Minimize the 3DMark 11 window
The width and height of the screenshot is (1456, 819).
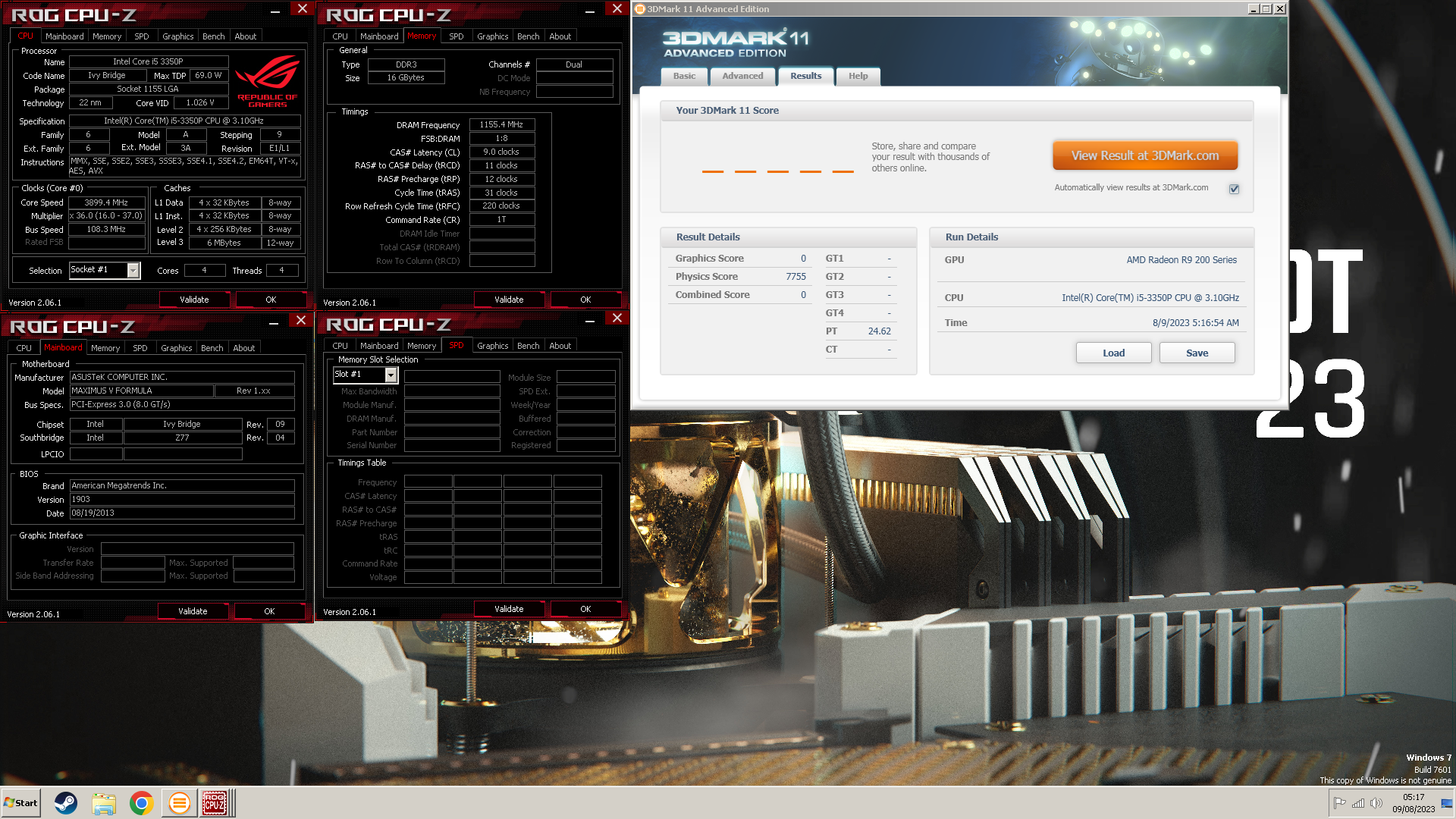1253,9
